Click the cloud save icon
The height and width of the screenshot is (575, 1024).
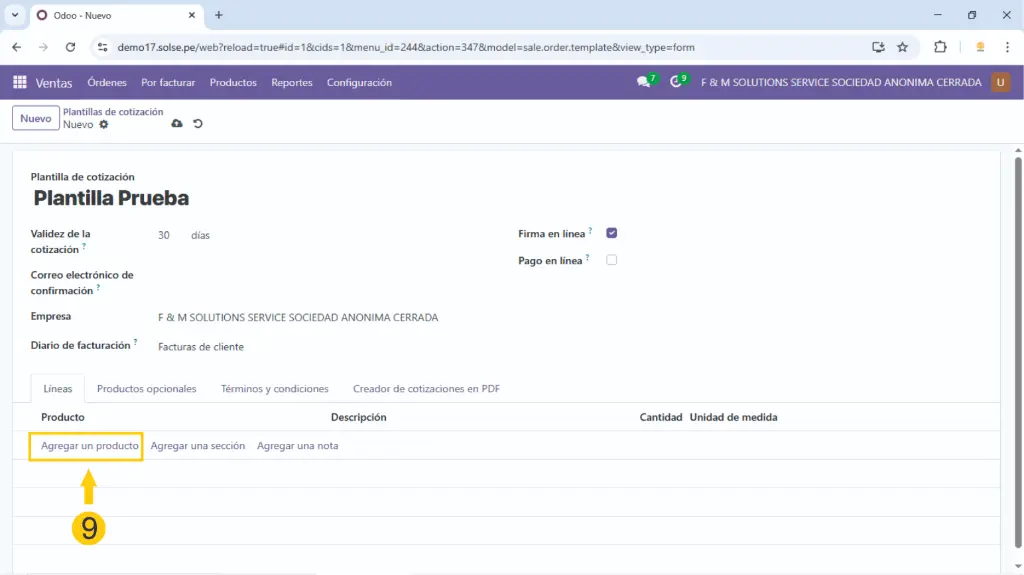(x=177, y=124)
